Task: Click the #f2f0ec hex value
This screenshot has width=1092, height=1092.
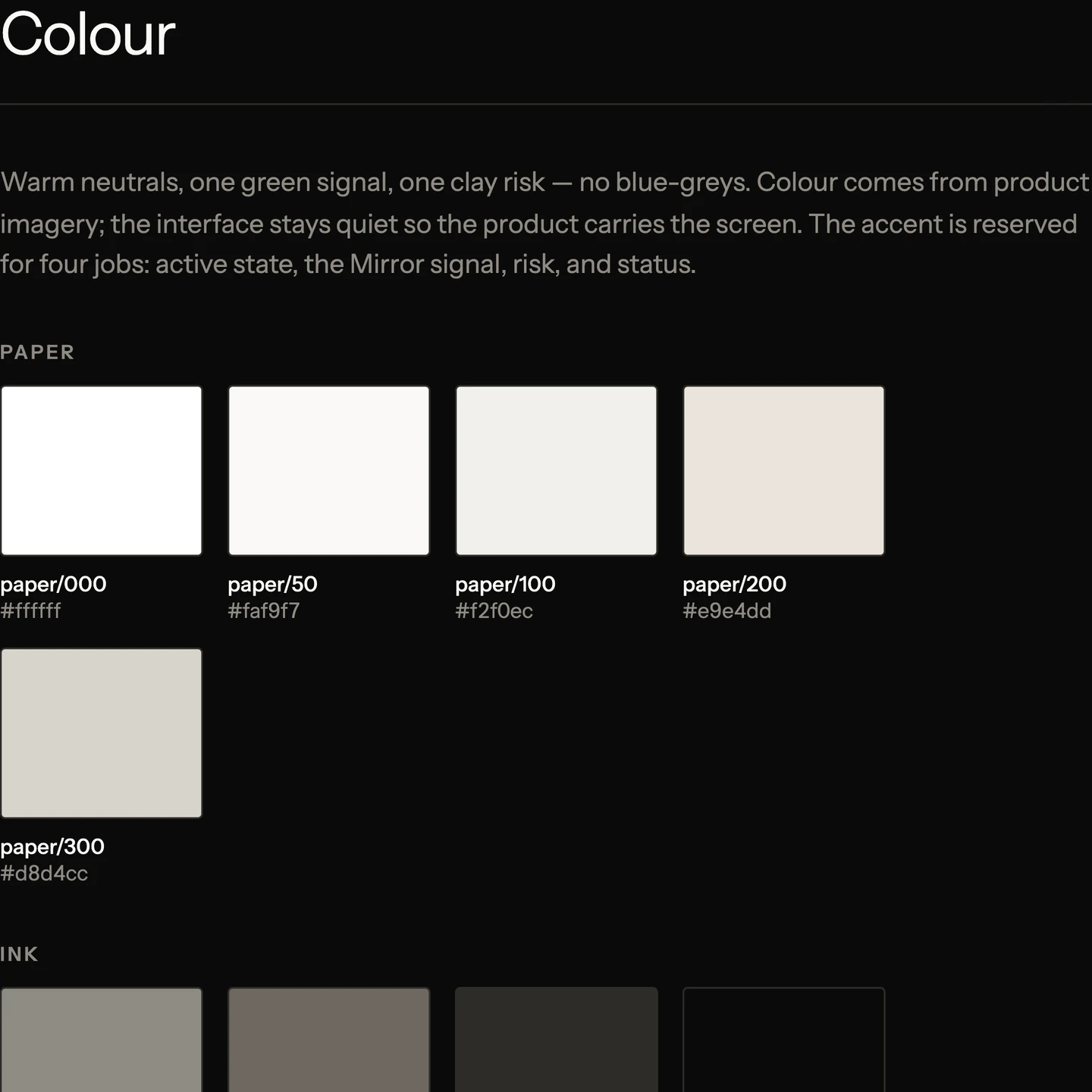Action: pyautogui.click(x=494, y=610)
